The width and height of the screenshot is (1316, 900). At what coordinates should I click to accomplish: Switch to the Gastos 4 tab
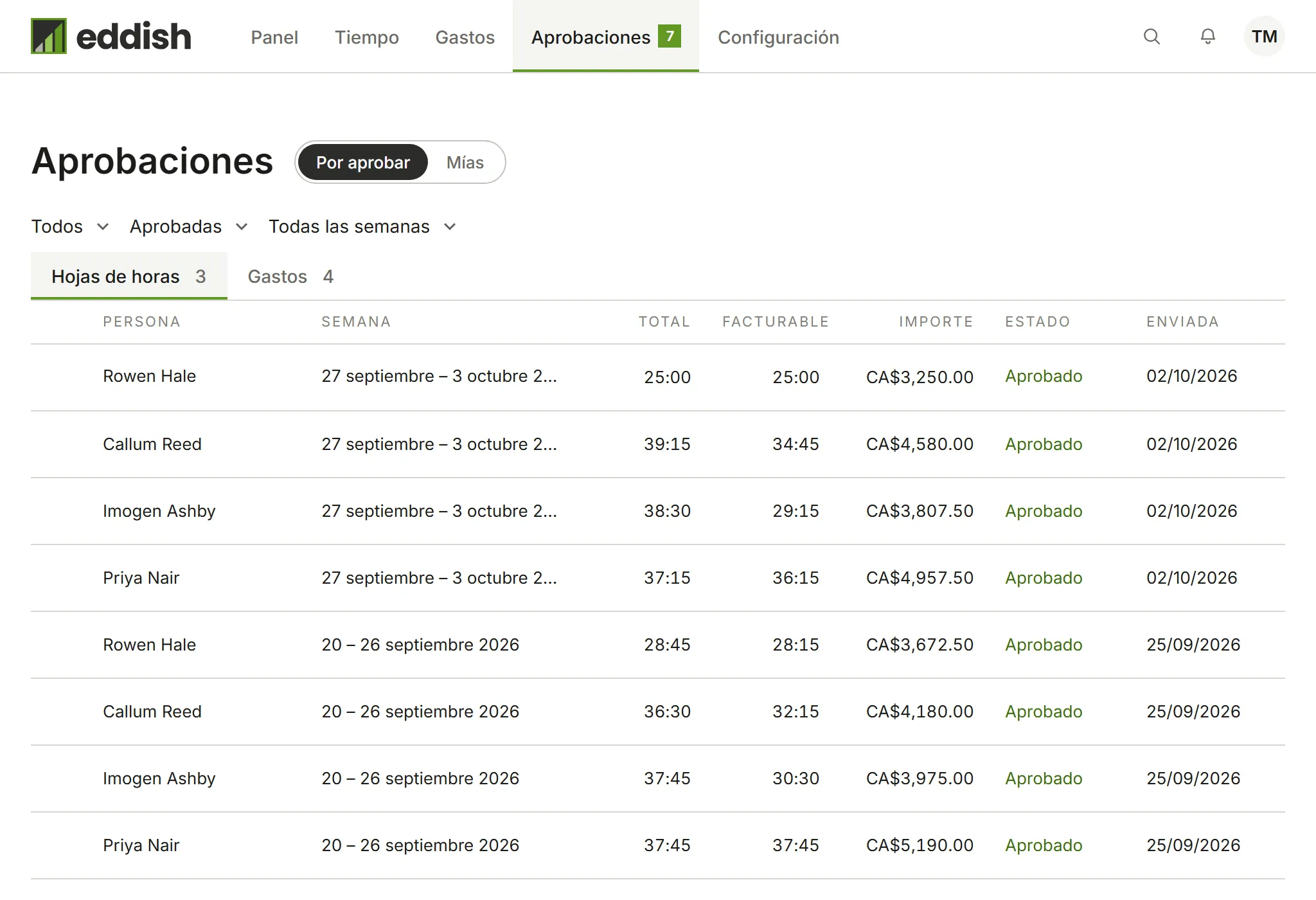tap(290, 276)
